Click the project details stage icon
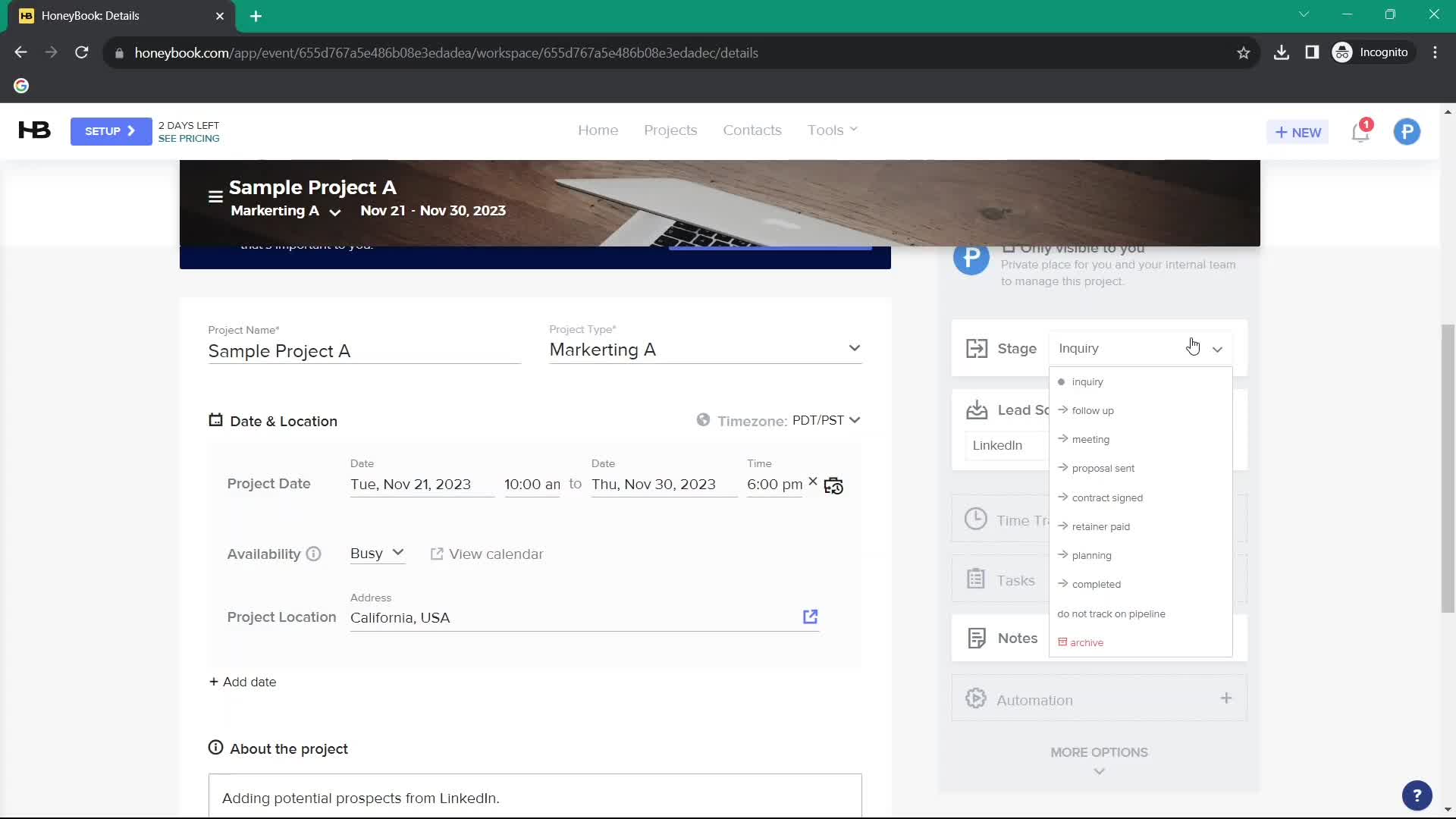1456x819 pixels. 977,347
